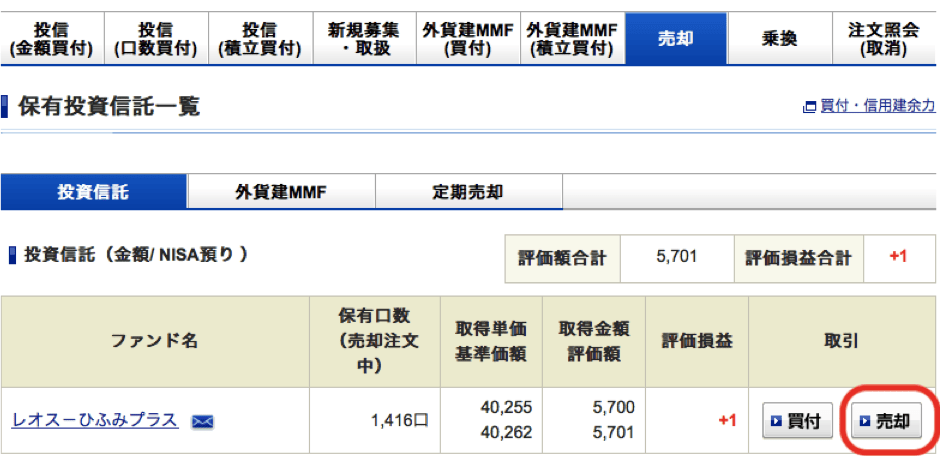
Task: Open 注文照会(取消) tab
Action: click(x=884, y=39)
